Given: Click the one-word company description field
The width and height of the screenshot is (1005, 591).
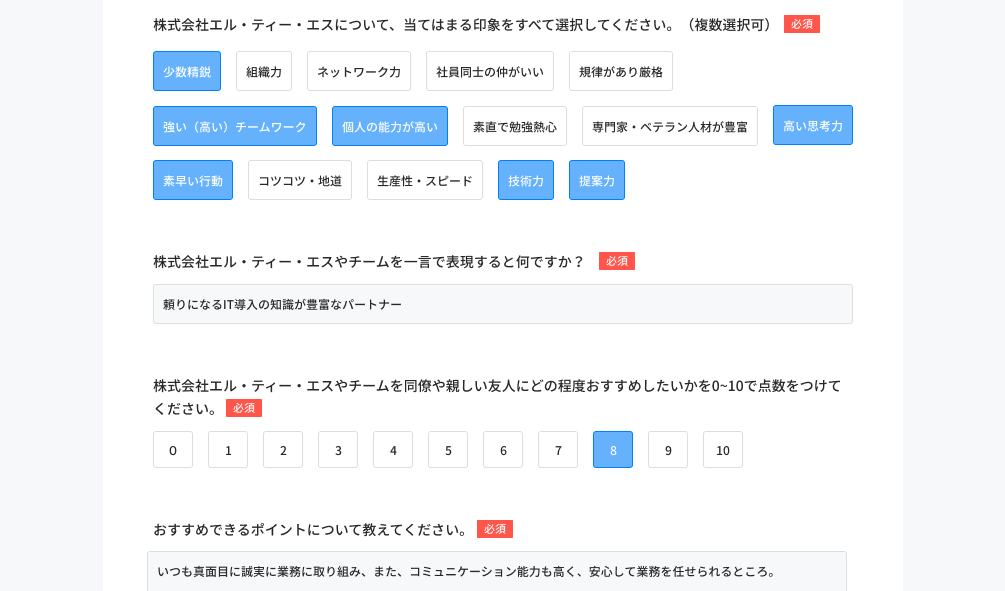Looking at the screenshot, I should pyautogui.click(x=502, y=304).
